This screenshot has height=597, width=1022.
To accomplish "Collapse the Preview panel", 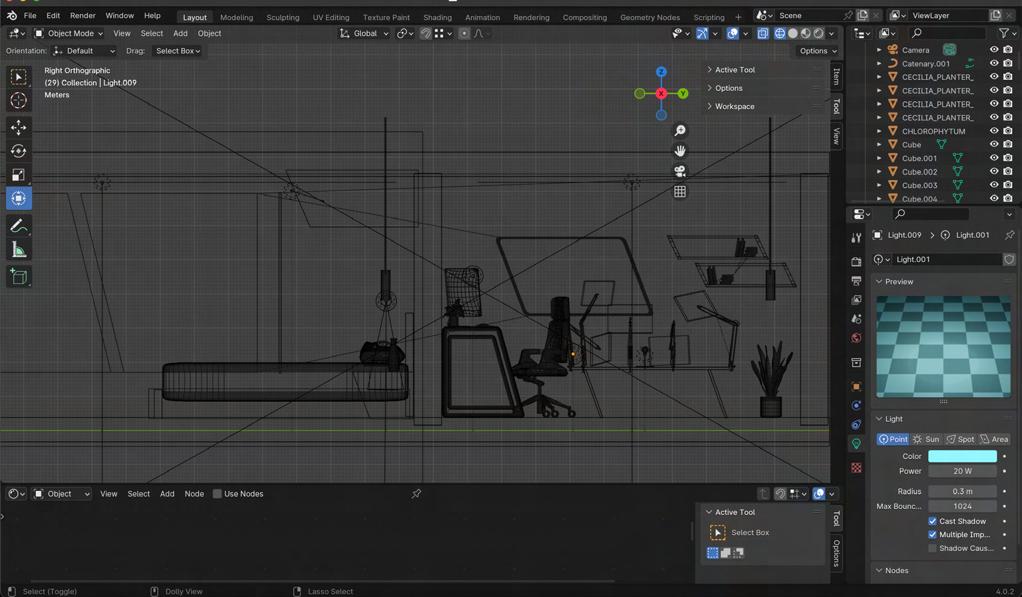I will (898, 282).
